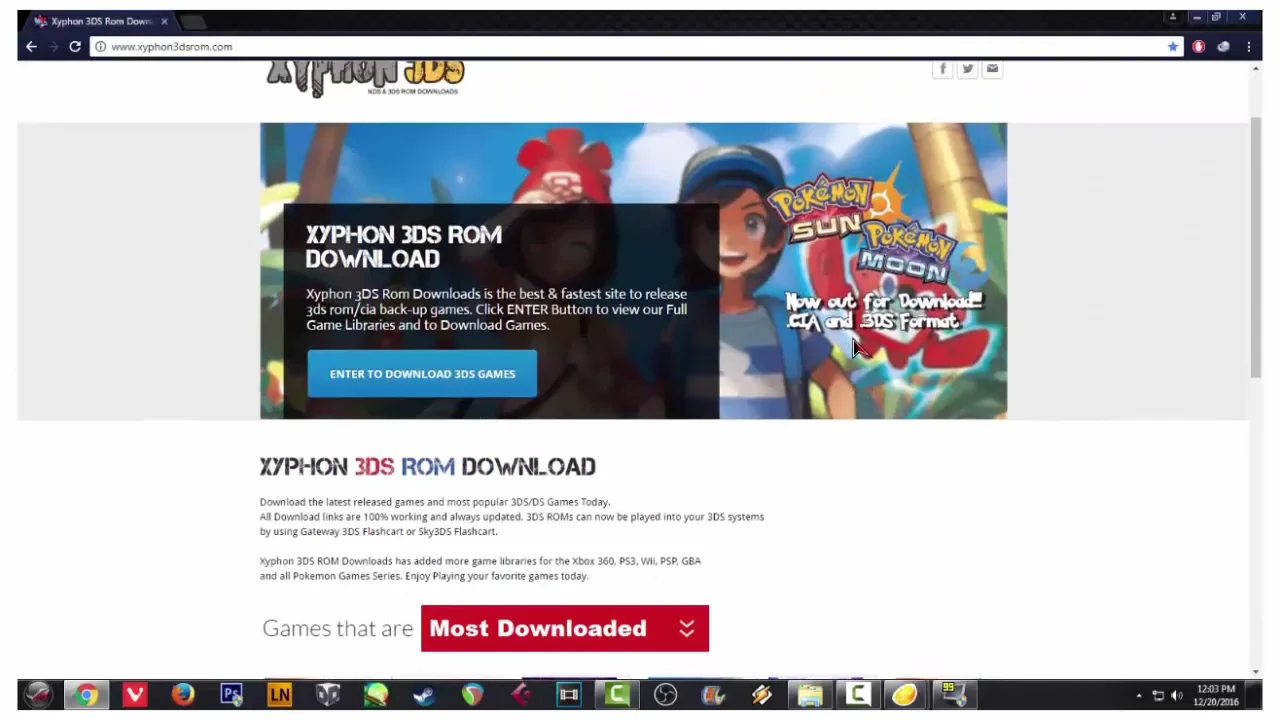Viewport: 1280px width, 720px height.
Task: Open the yellow lemon taskbar icon
Action: [x=905, y=695]
